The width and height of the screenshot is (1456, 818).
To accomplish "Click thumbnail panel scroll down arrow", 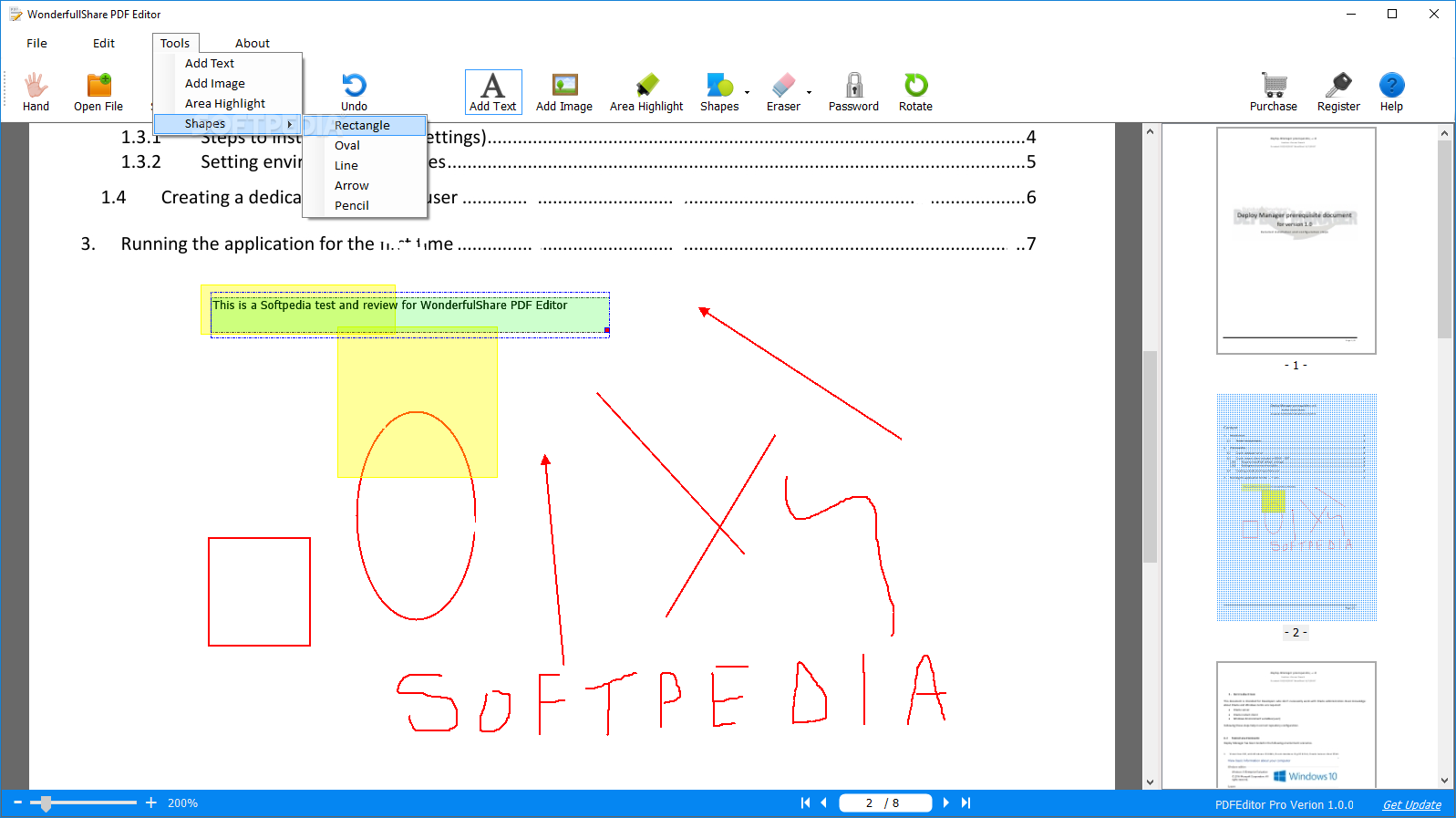I will (x=1444, y=781).
